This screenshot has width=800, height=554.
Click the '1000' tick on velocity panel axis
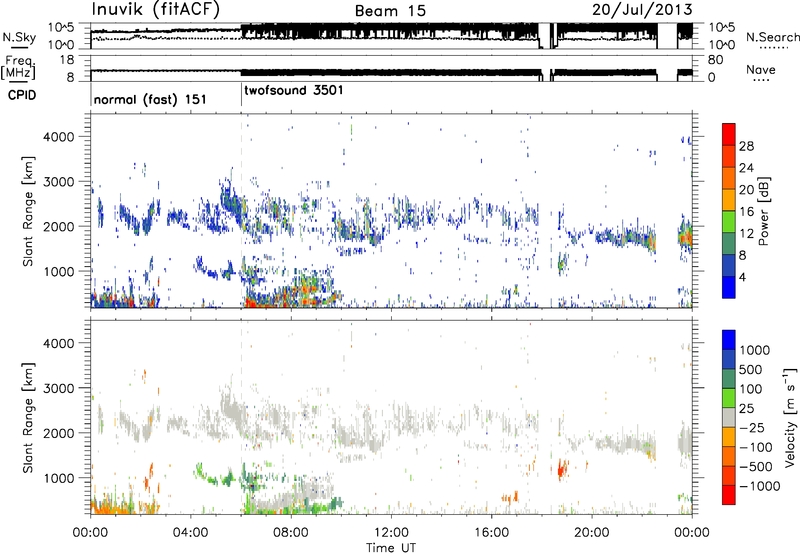[58, 478]
